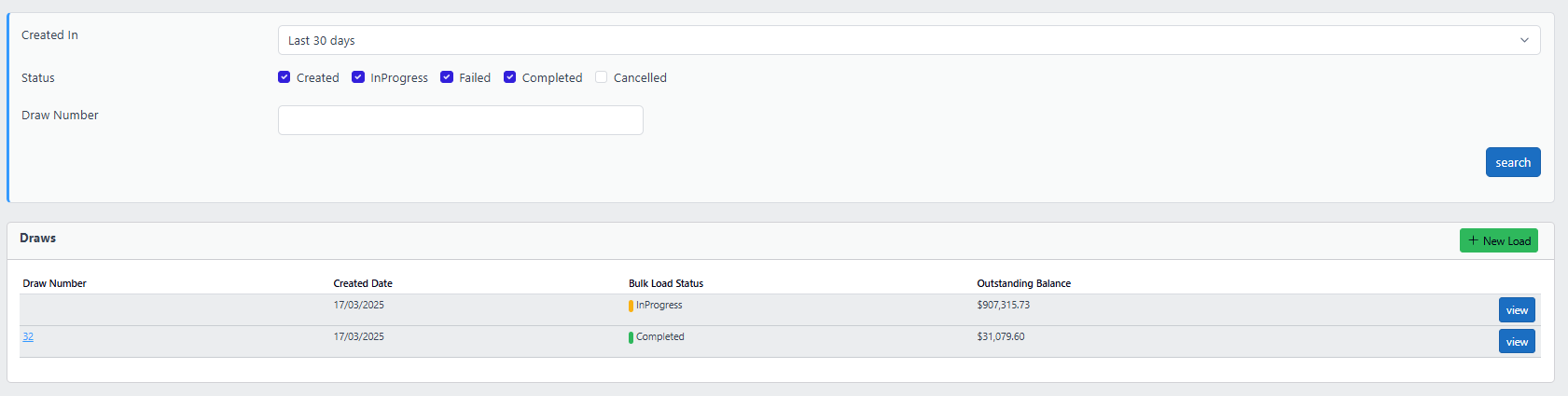Click the green New Load button
The height and width of the screenshot is (396, 1568).
[1498, 240]
